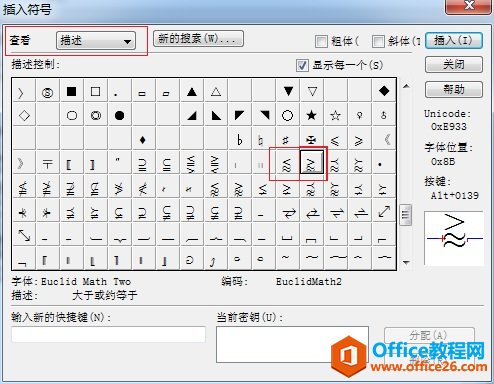
Task: Click the font name Euclid Math Two
Action: (x=86, y=282)
